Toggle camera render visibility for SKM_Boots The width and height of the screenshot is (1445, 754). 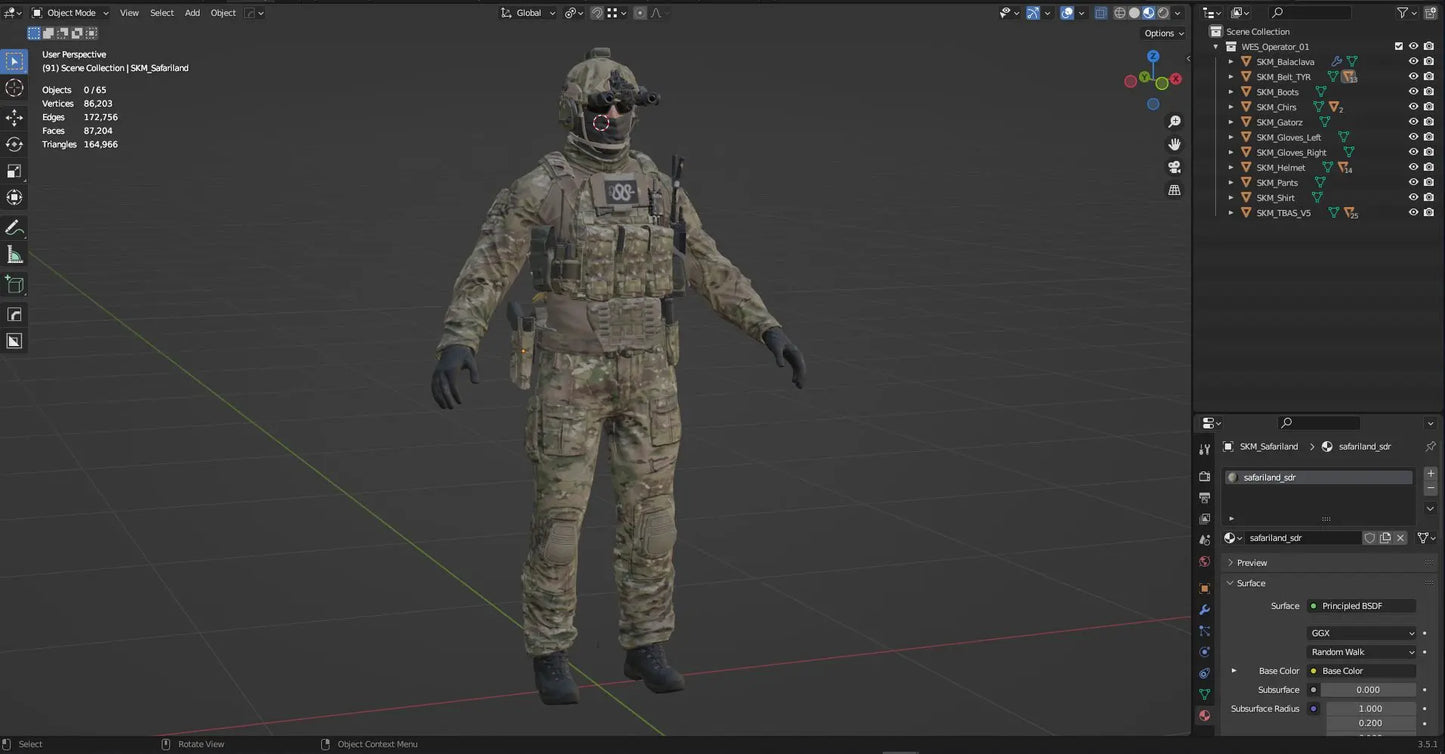click(x=1429, y=91)
